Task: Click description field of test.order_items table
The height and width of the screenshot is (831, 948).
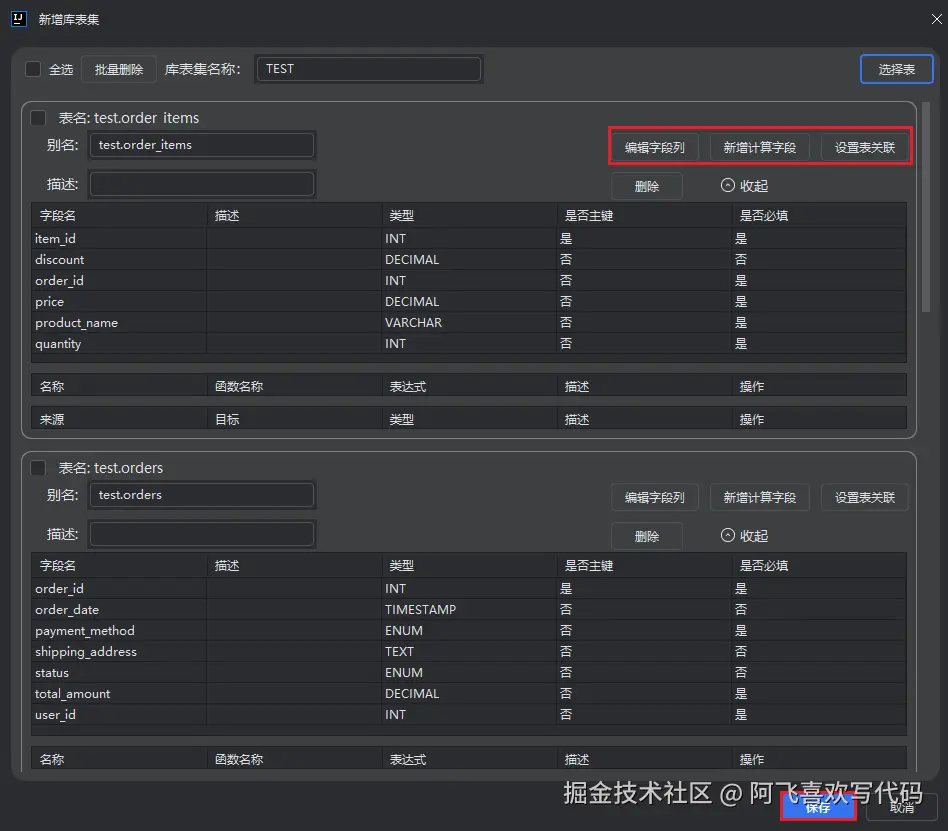Action: coord(202,184)
